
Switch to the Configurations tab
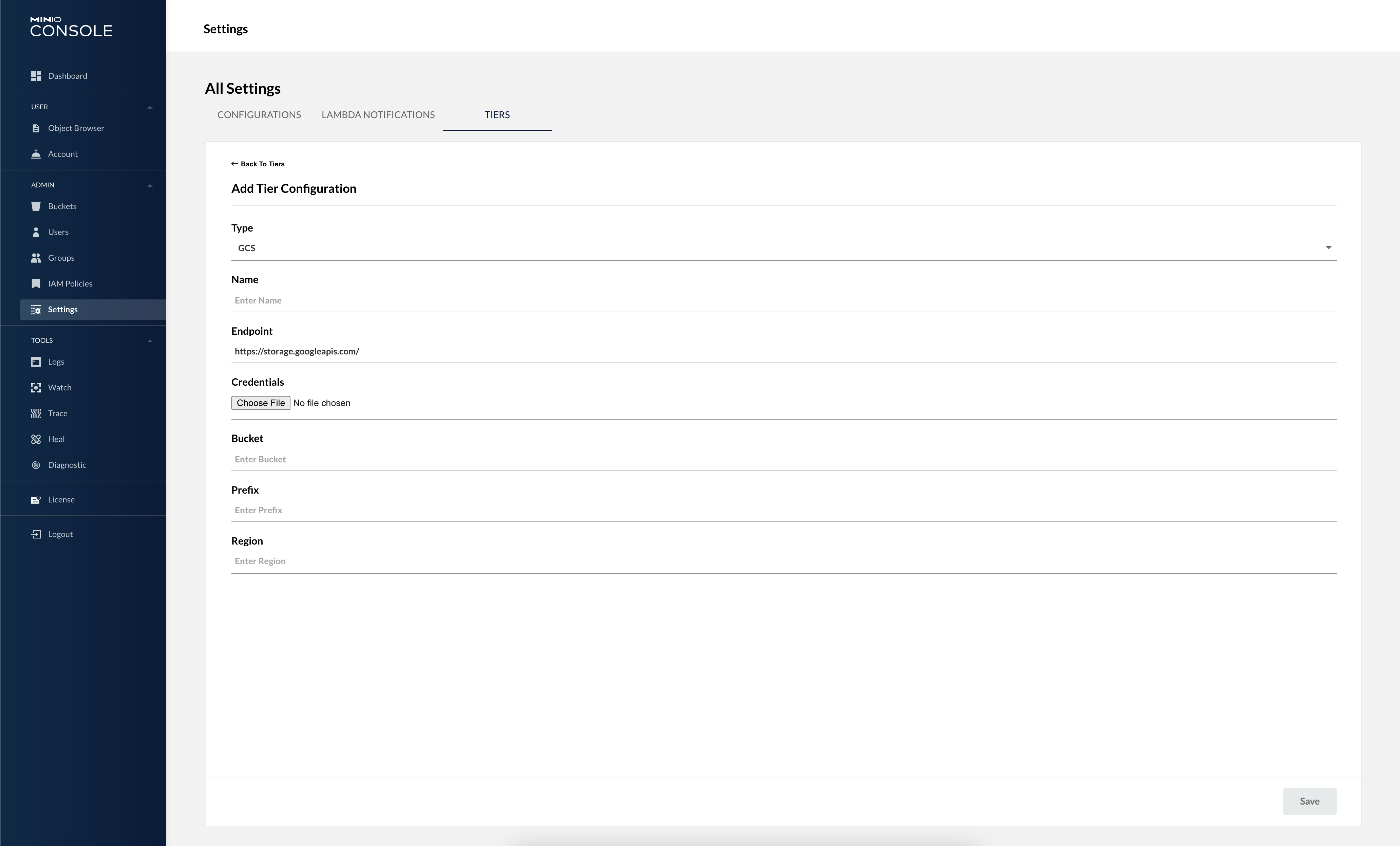259,115
